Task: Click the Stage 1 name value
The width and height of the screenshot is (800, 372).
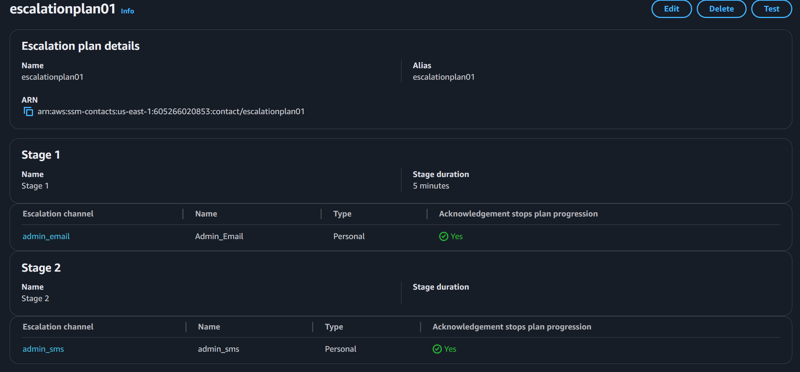Action: tap(35, 186)
